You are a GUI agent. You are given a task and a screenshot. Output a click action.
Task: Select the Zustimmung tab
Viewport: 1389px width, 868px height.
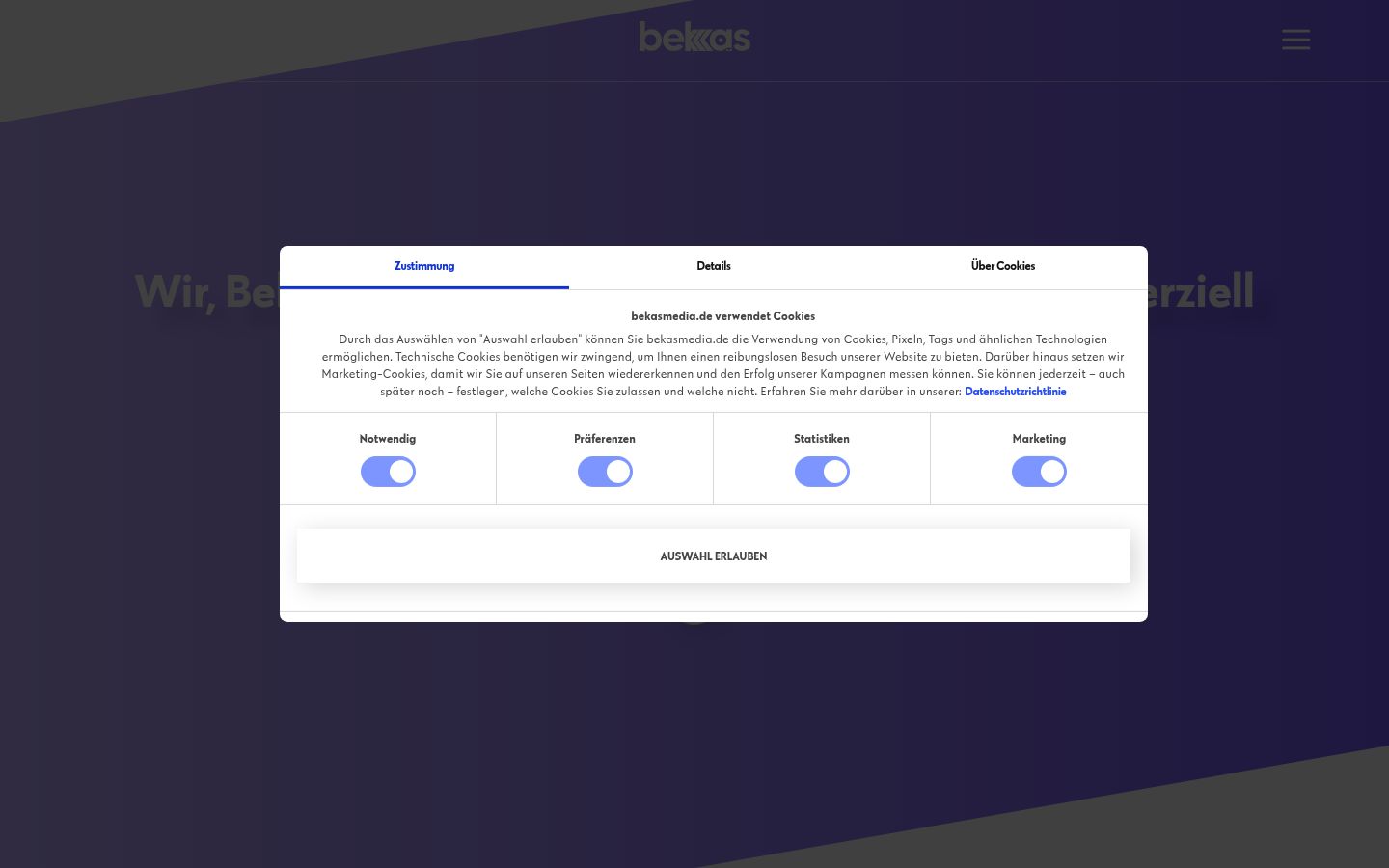pos(424,267)
